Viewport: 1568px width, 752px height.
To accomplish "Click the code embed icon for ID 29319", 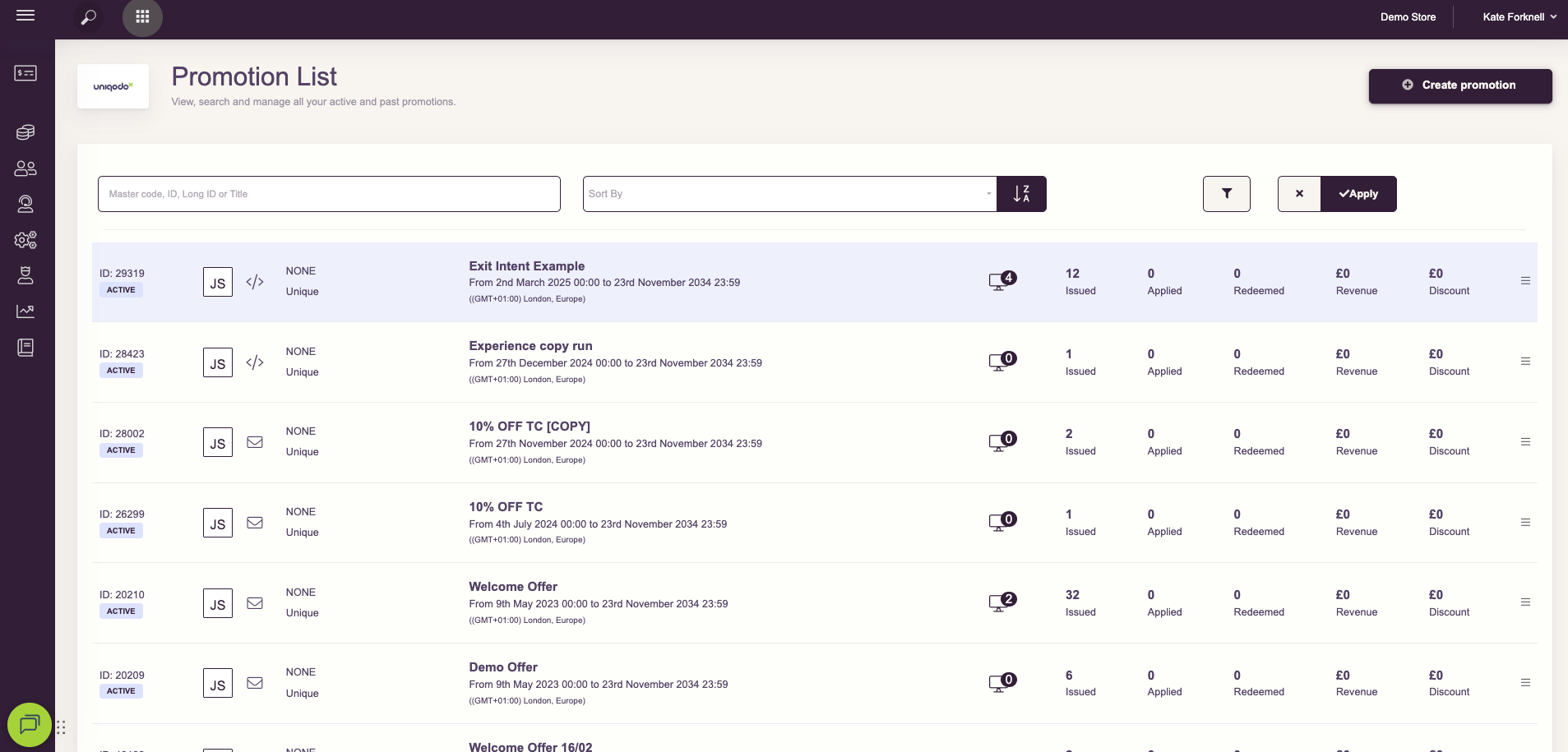I will pyautogui.click(x=255, y=282).
